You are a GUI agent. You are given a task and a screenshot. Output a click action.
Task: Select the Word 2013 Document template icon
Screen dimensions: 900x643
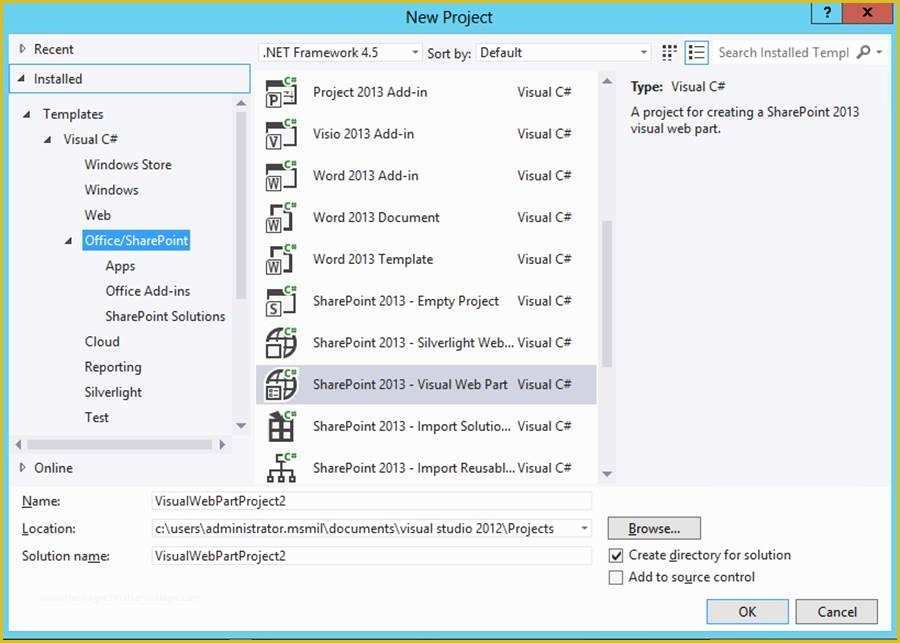[x=281, y=218]
